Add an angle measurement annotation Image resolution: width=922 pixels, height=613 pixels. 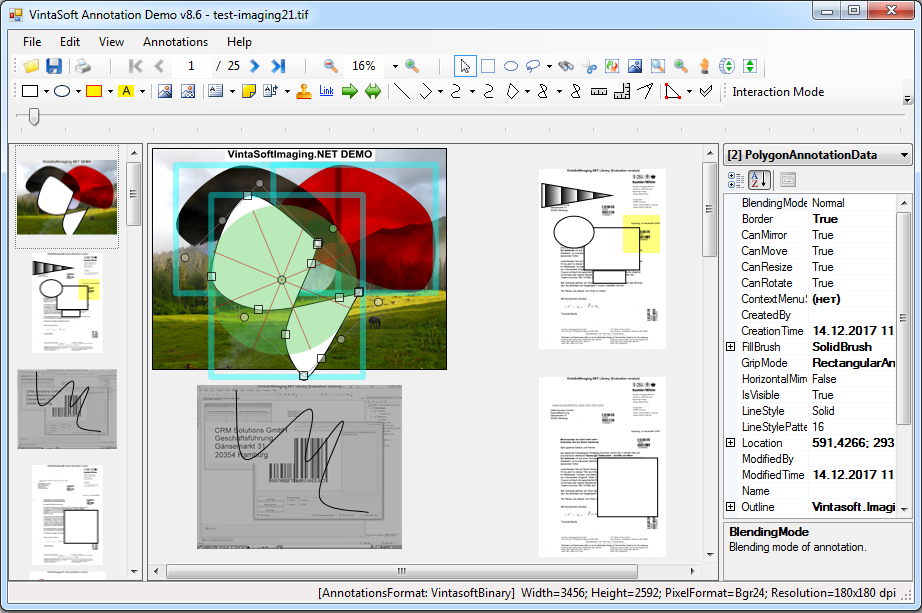(645, 91)
